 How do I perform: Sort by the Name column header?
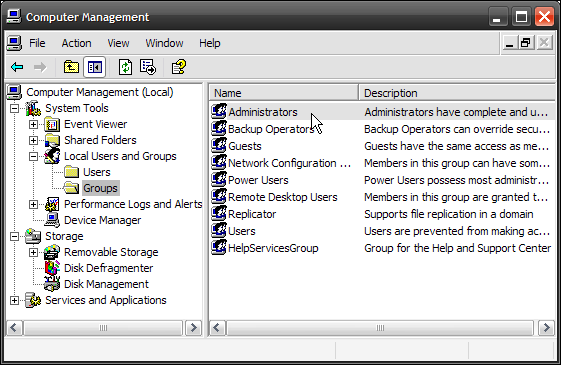(283, 93)
